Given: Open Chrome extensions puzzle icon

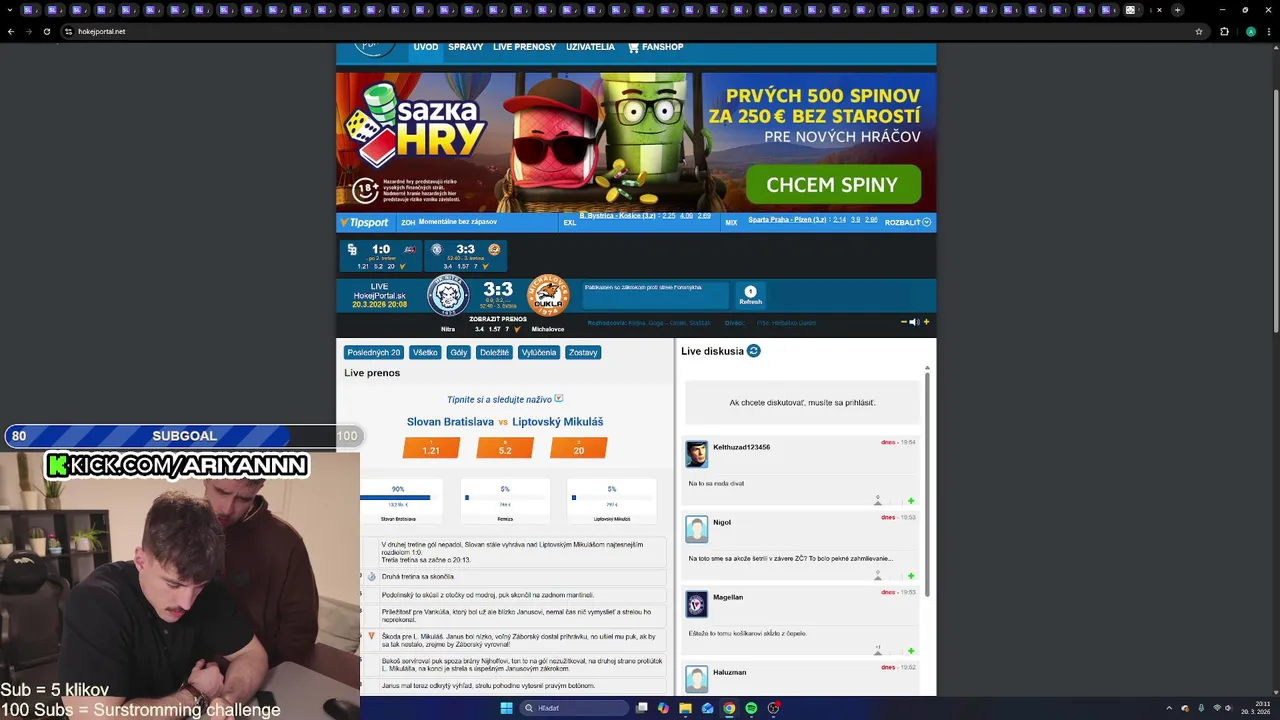Looking at the screenshot, I should pyautogui.click(x=1224, y=31).
